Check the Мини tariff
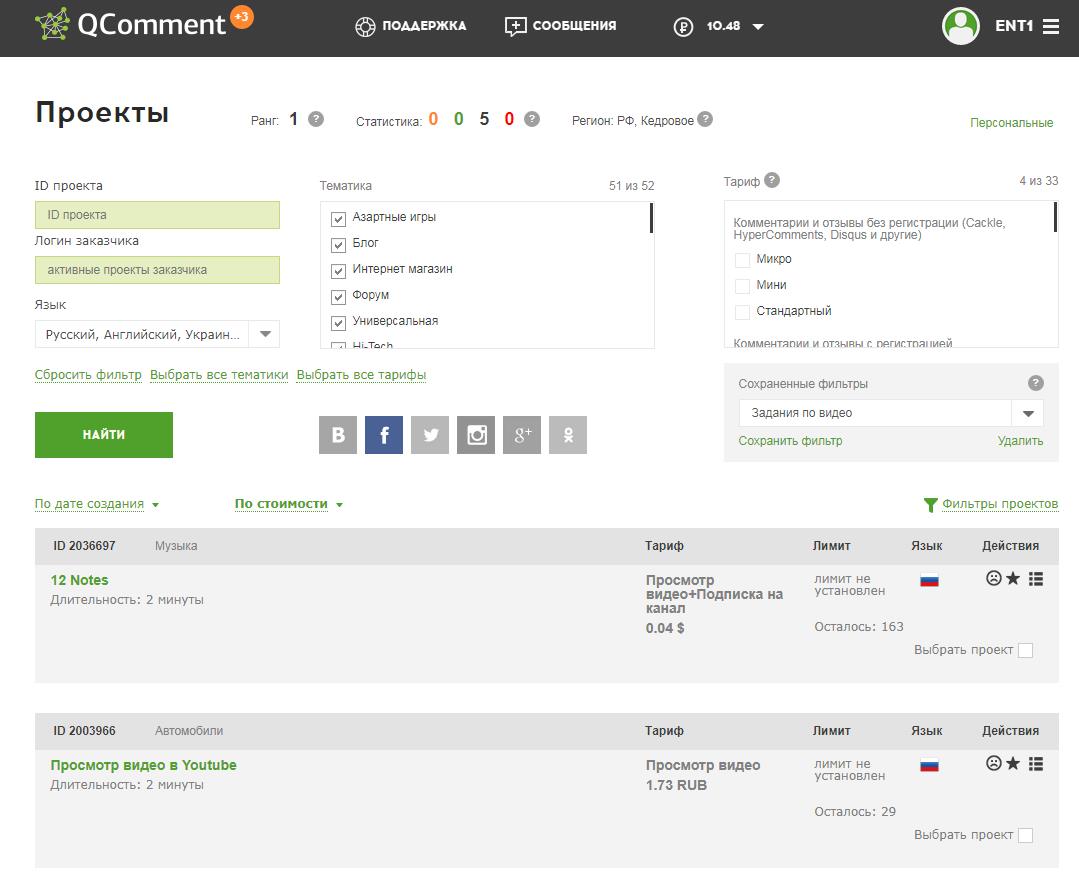The width and height of the screenshot is (1079, 881). coord(743,286)
